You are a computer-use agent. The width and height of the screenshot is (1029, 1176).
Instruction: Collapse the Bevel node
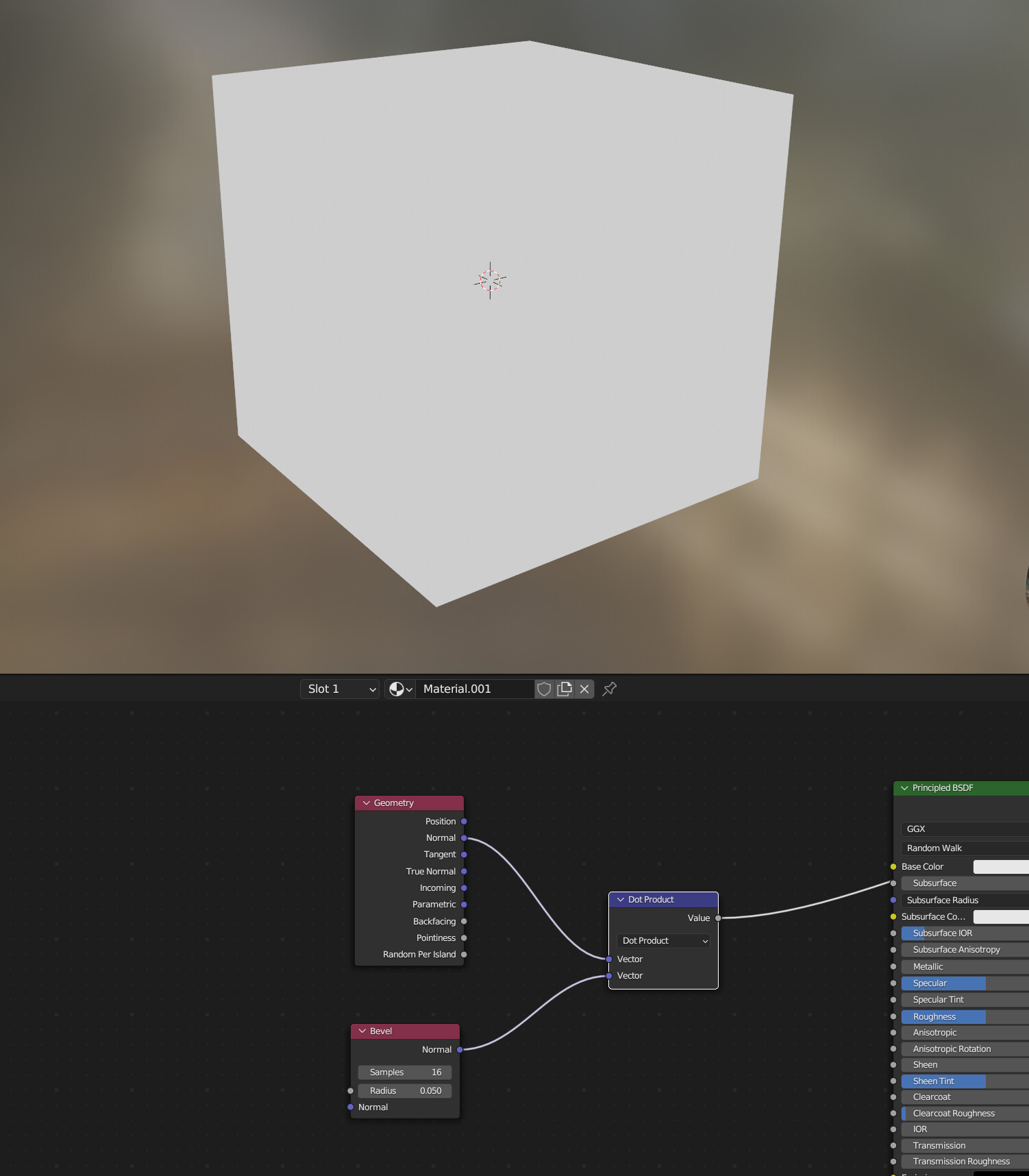click(362, 1031)
